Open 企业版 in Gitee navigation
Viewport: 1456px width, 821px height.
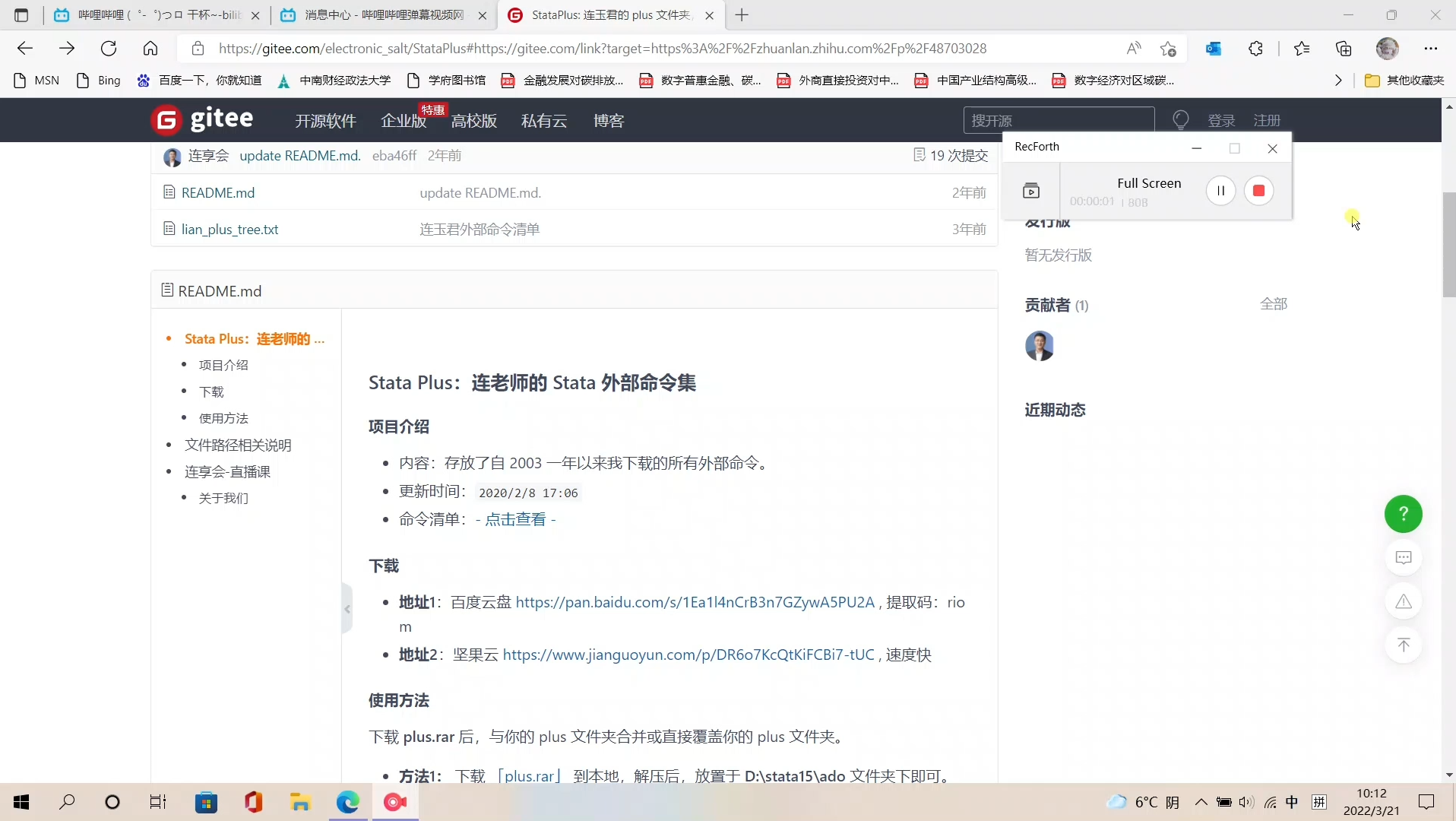[404, 121]
